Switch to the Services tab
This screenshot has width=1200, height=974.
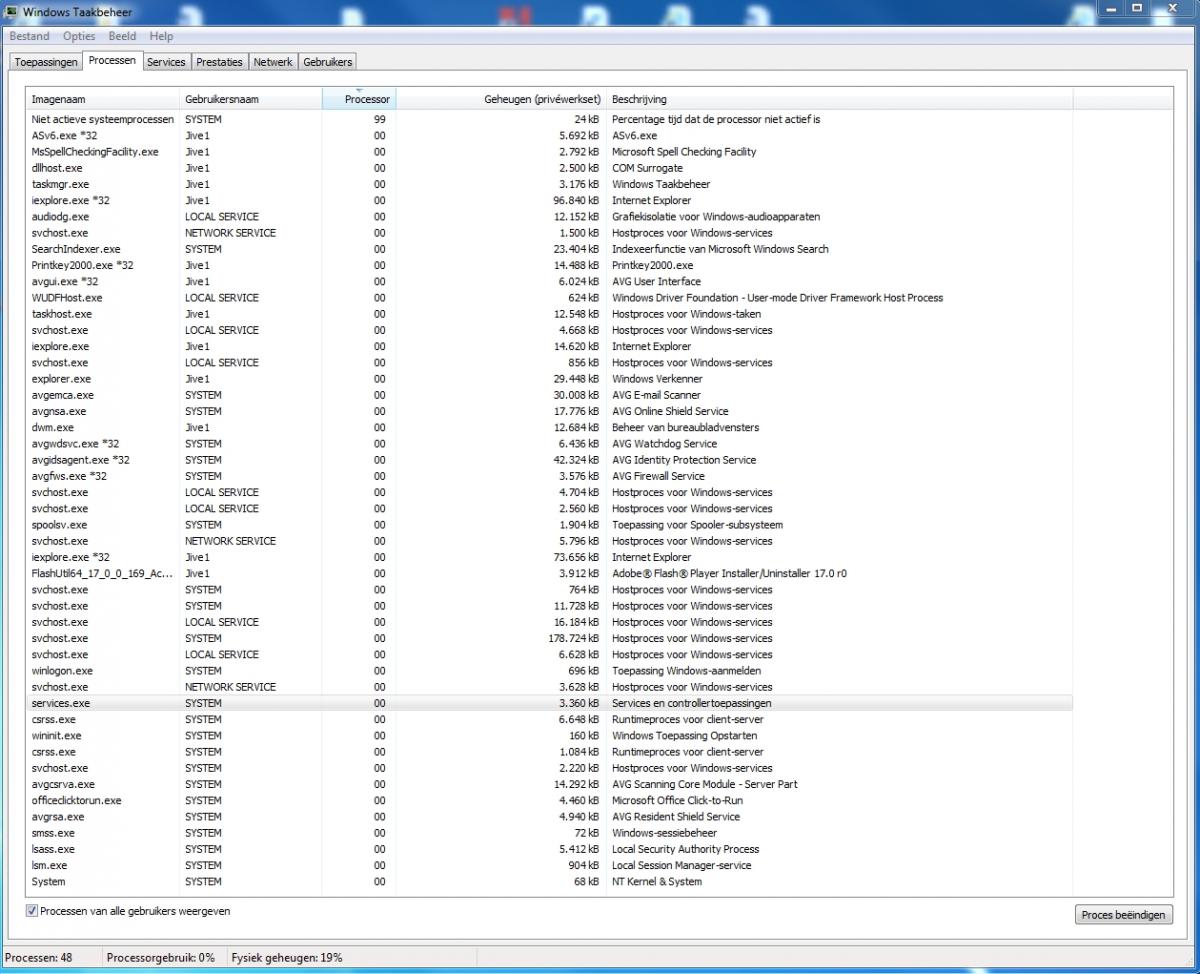(x=166, y=62)
